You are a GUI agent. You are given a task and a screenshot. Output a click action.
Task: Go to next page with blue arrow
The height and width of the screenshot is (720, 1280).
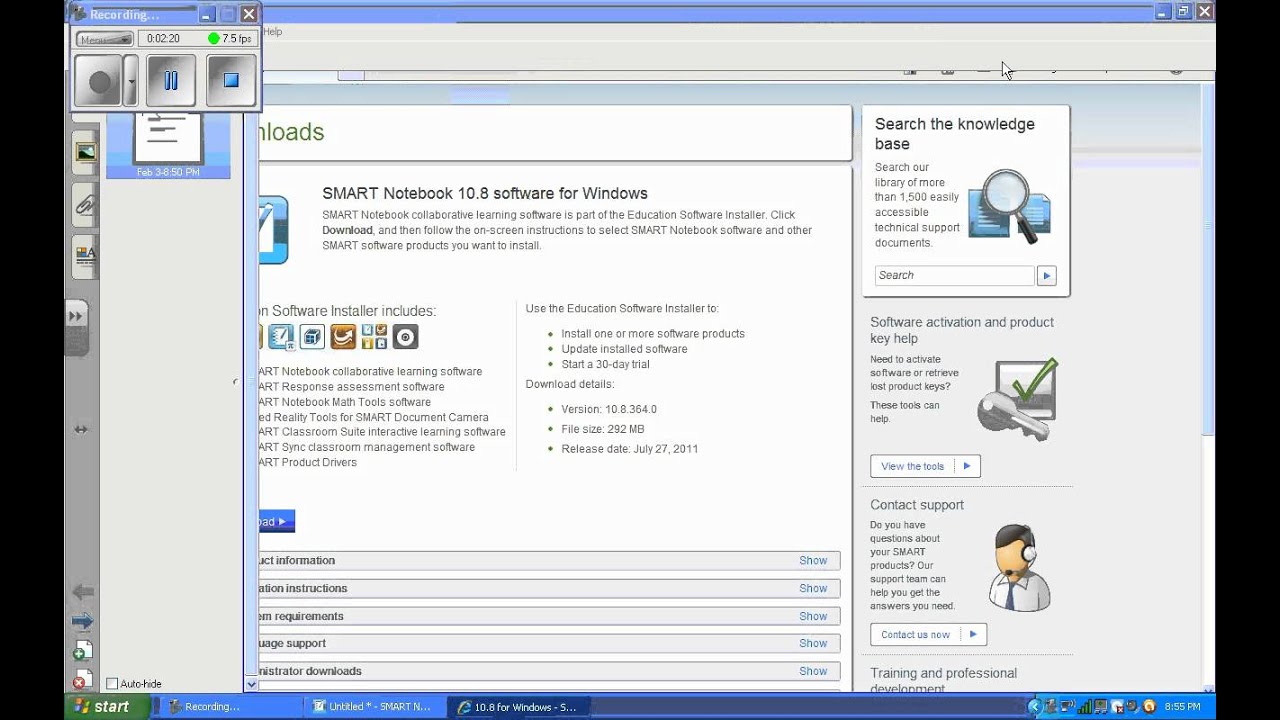coord(82,622)
